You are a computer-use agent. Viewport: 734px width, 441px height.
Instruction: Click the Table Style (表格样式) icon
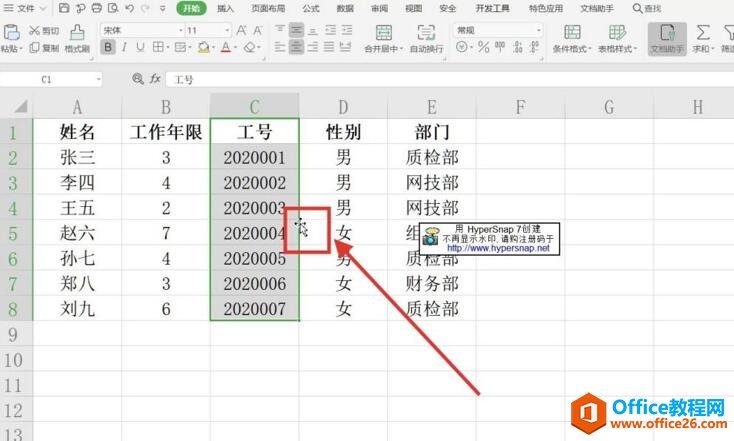coord(617,32)
